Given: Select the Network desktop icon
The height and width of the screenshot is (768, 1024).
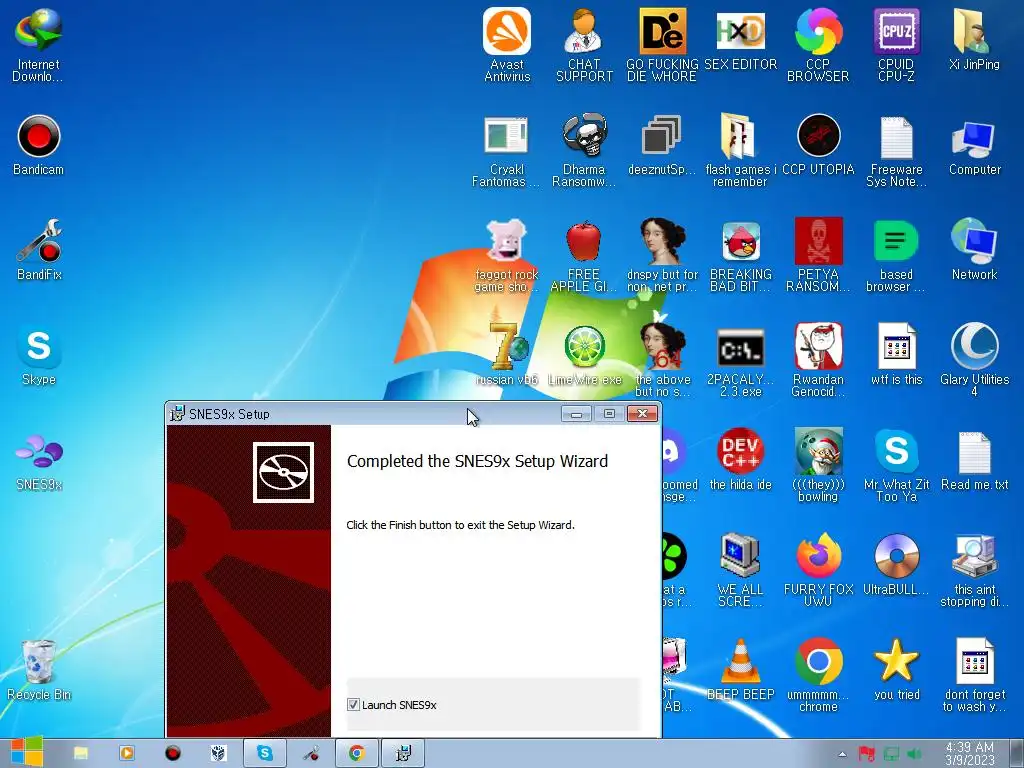Looking at the screenshot, I should pos(974,250).
